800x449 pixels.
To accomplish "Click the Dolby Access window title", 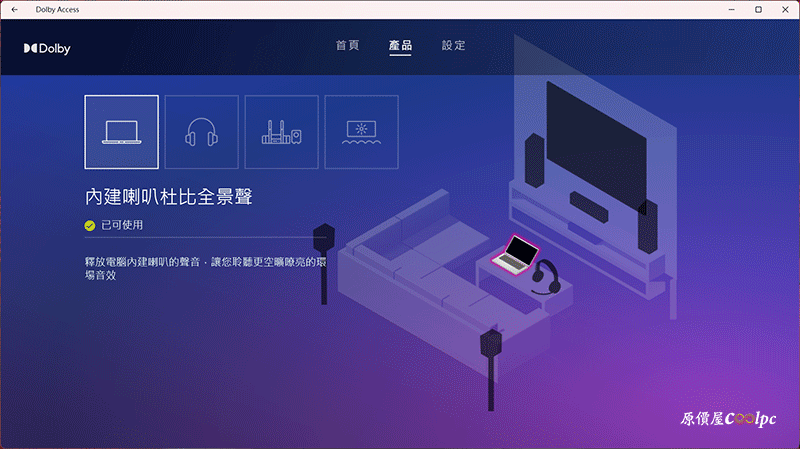I will [57, 10].
